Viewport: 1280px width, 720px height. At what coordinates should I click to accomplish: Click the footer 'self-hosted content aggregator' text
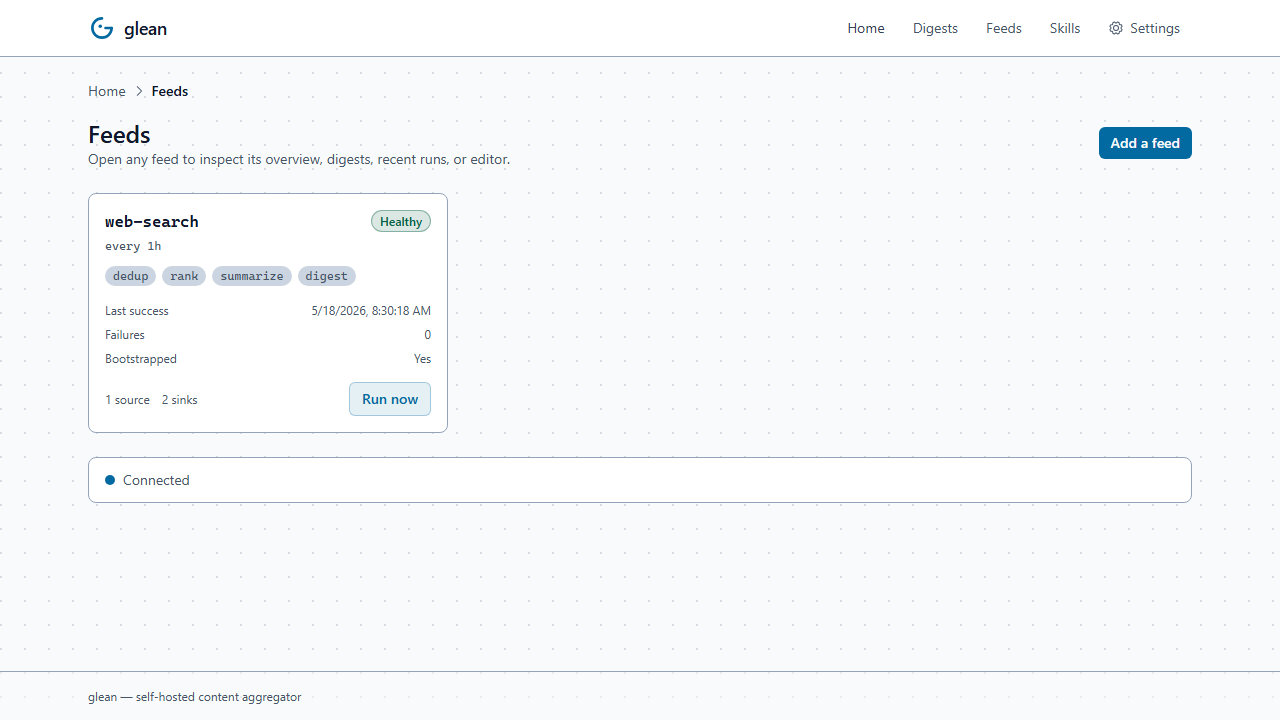coord(218,697)
